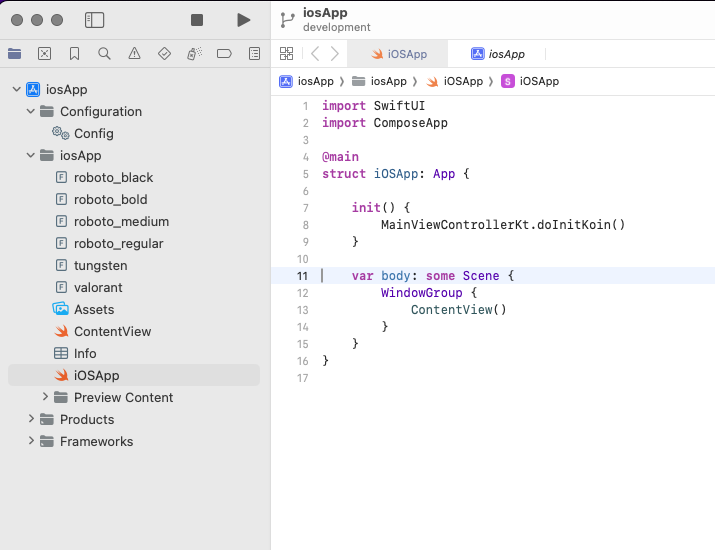Click the var body declaration line
Screen dimensions: 715x550
coord(433,276)
